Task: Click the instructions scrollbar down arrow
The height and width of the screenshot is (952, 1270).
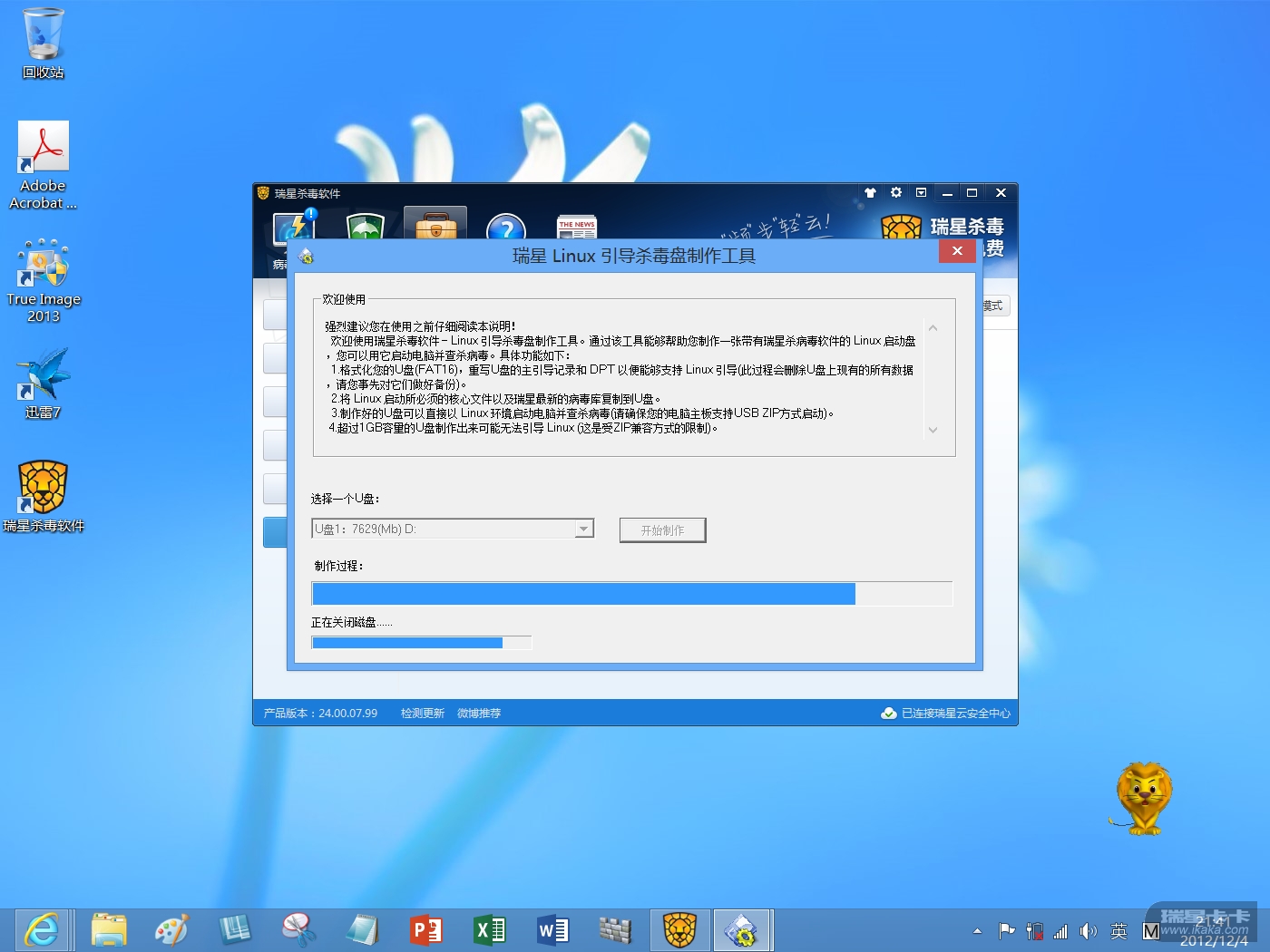Action: [933, 430]
